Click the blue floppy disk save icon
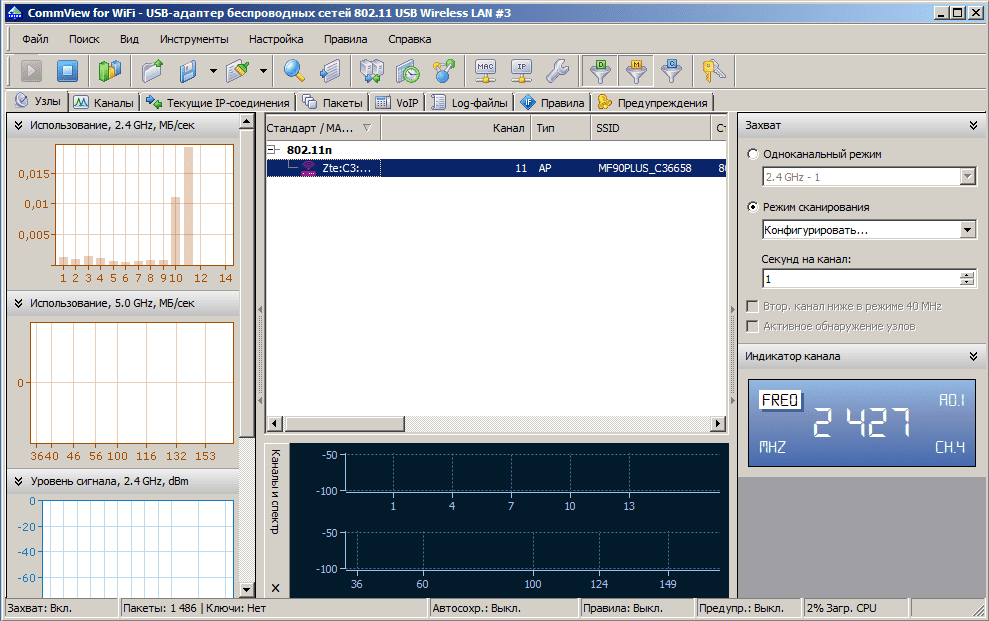 click(x=187, y=71)
